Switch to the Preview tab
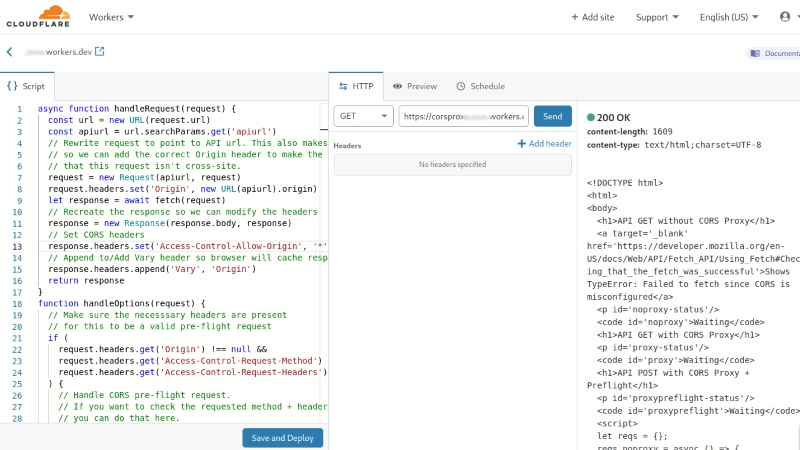Image resolution: width=800 pixels, height=450 pixels. tap(415, 86)
